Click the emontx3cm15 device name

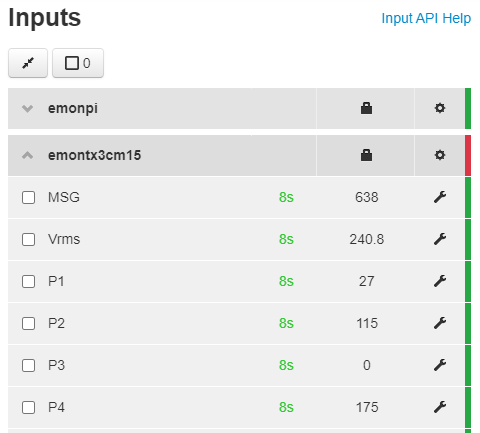tap(95, 155)
